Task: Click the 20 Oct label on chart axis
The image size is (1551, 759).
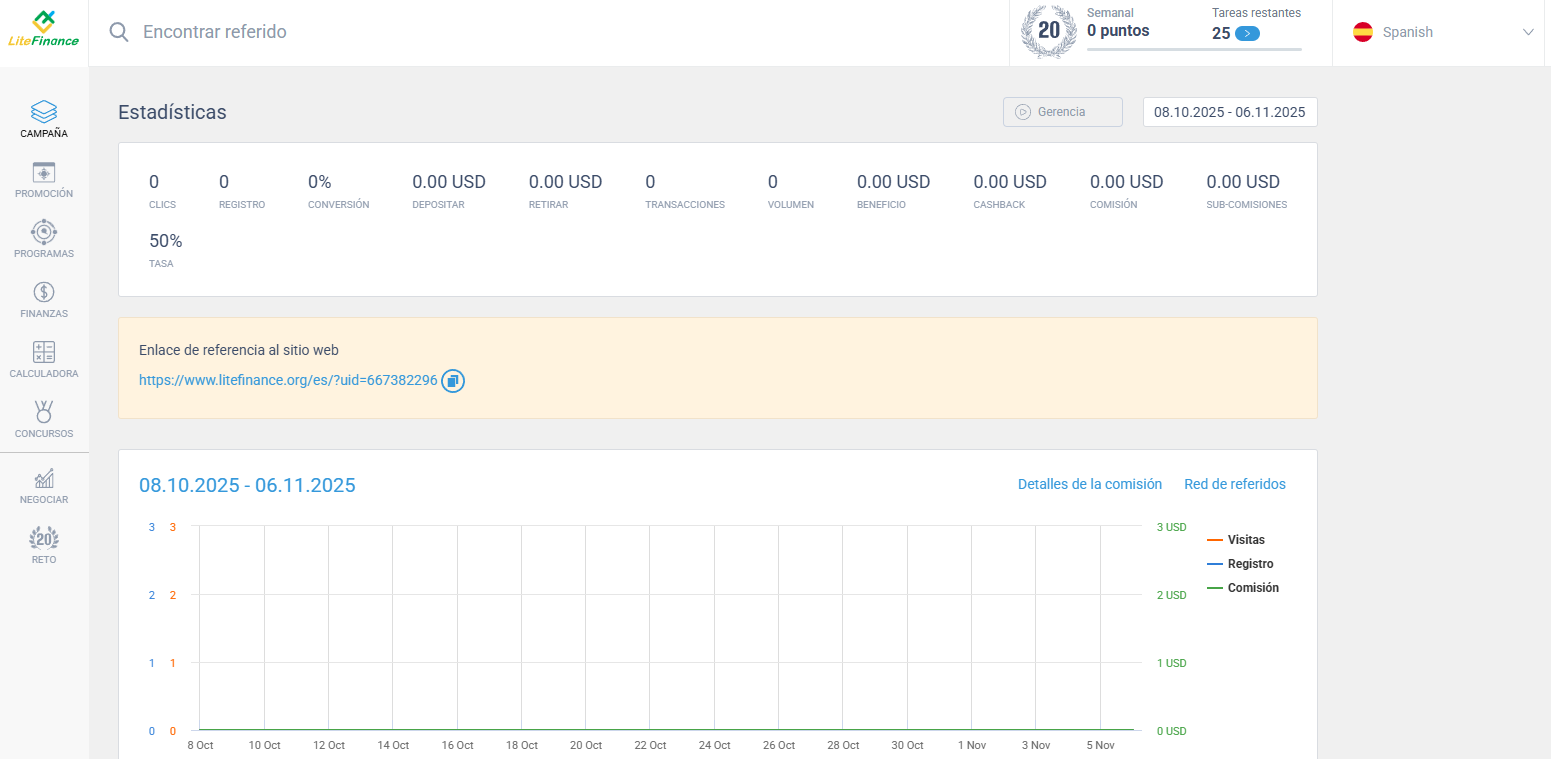Action: (586, 745)
